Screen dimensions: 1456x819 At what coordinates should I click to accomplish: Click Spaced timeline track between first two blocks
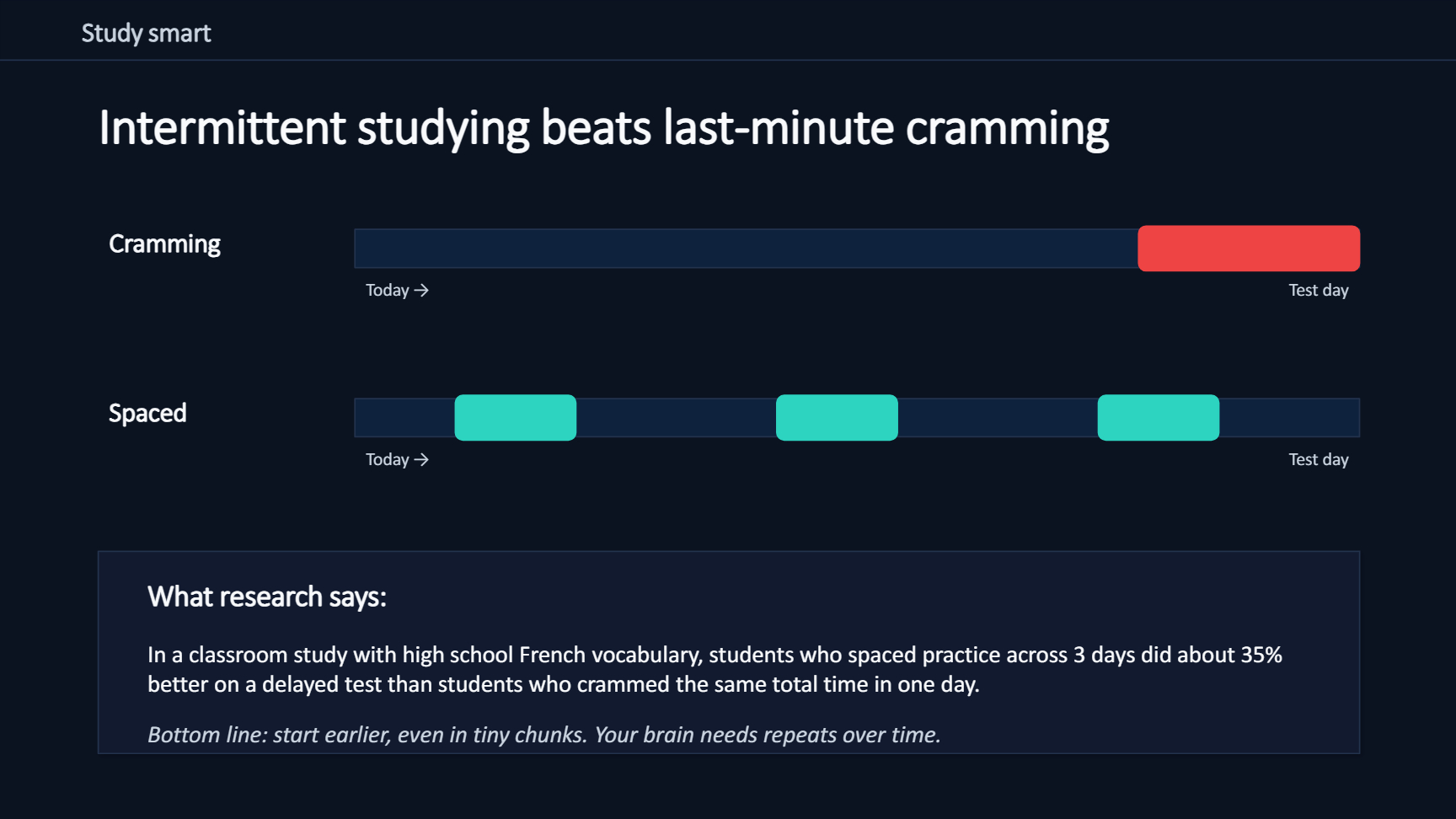(x=676, y=418)
